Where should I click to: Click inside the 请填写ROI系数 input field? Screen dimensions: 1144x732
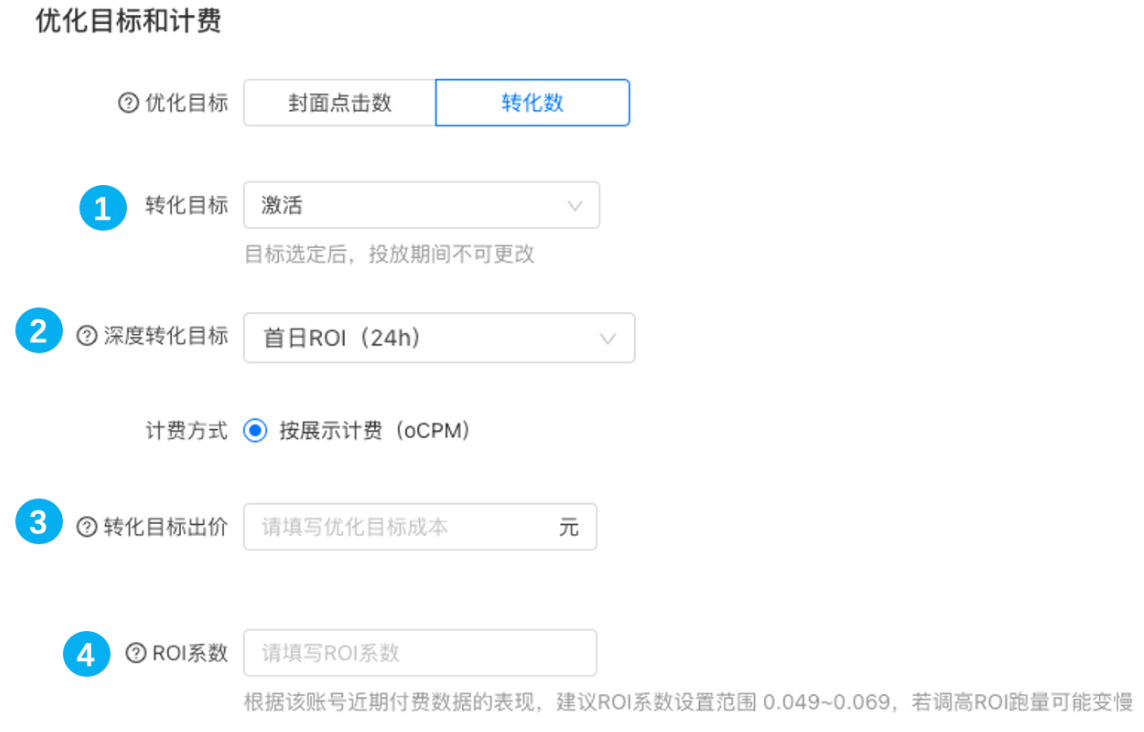click(x=420, y=652)
